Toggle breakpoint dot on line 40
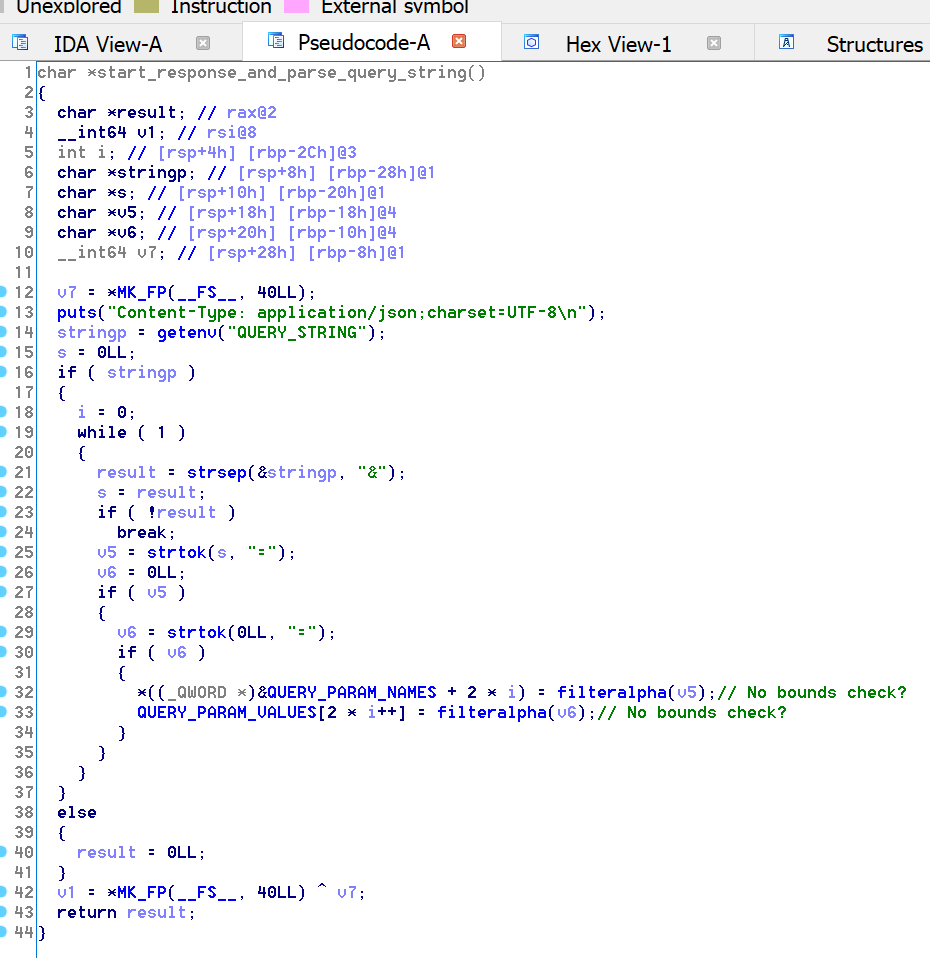The height and width of the screenshot is (958, 930). click(x=2, y=852)
